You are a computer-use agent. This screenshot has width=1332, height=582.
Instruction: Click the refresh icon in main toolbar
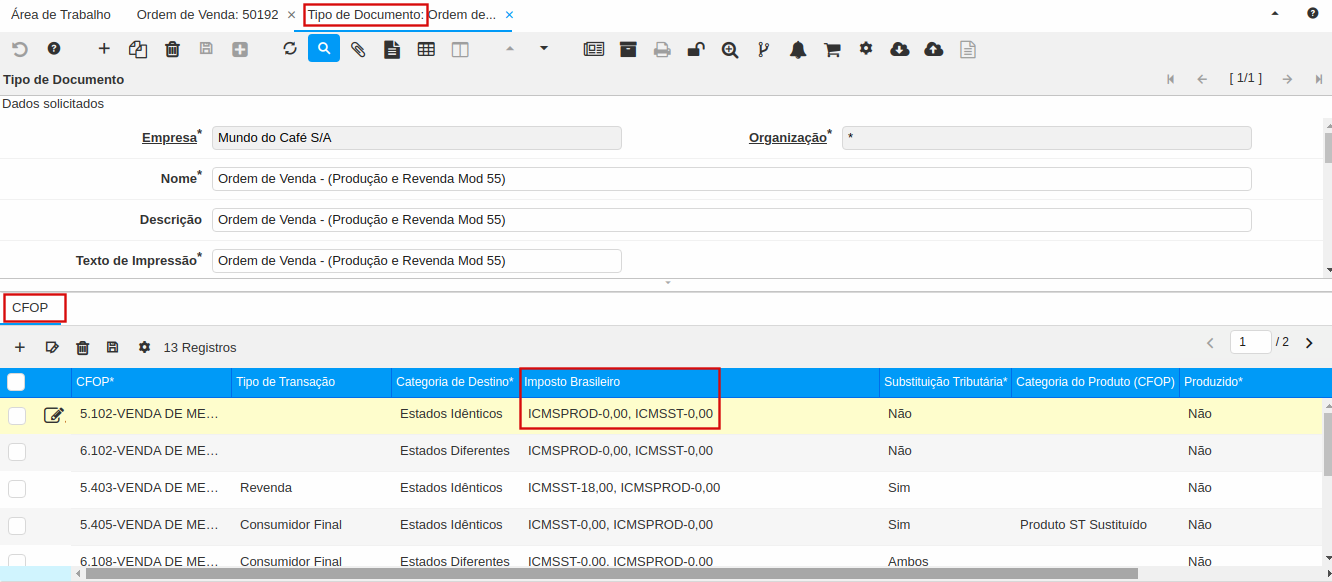click(x=290, y=49)
